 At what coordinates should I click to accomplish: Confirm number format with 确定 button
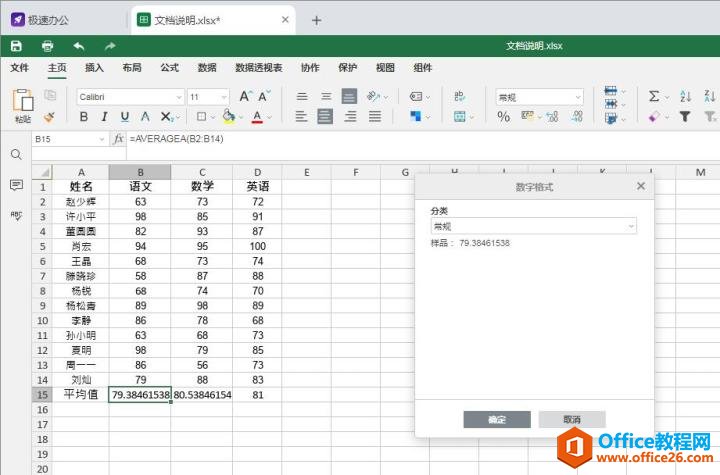click(497, 419)
